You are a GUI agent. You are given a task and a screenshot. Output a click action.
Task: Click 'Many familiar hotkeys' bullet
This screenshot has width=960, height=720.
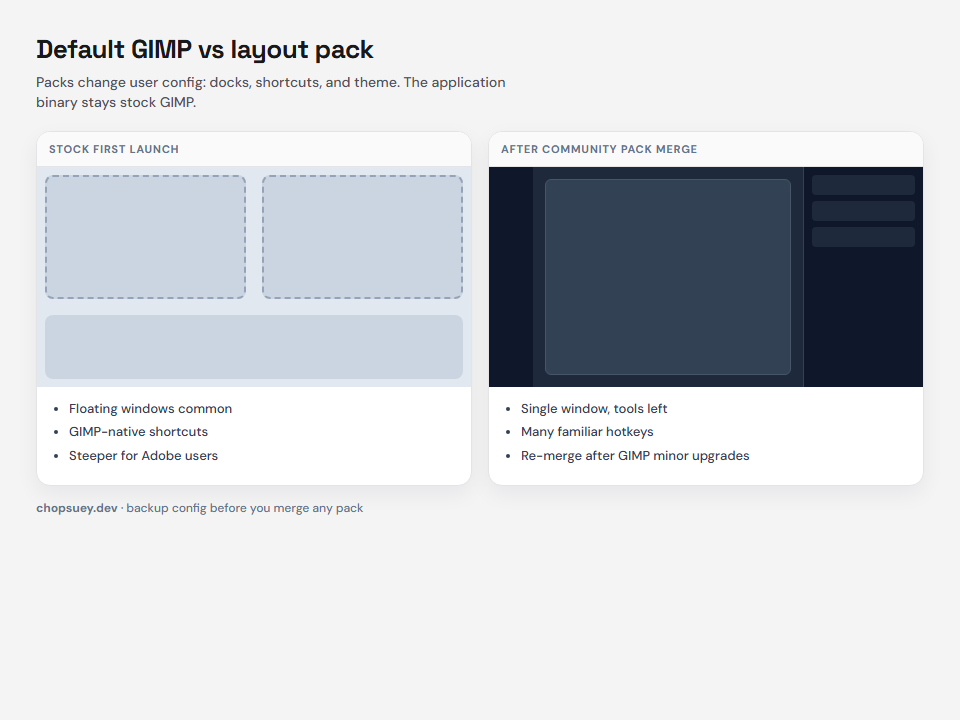tap(587, 432)
